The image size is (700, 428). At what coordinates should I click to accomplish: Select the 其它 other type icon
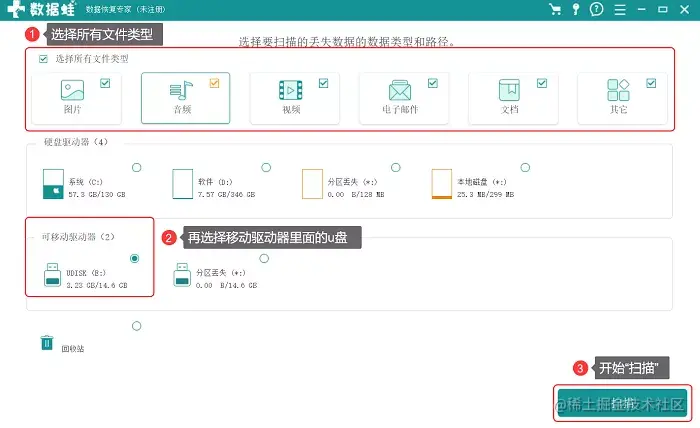coord(618,90)
